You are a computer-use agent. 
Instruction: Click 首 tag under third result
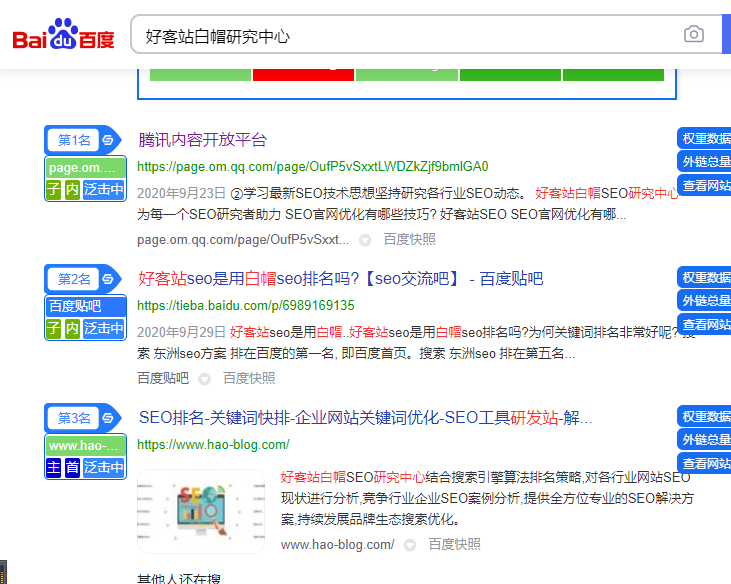(x=72, y=467)
